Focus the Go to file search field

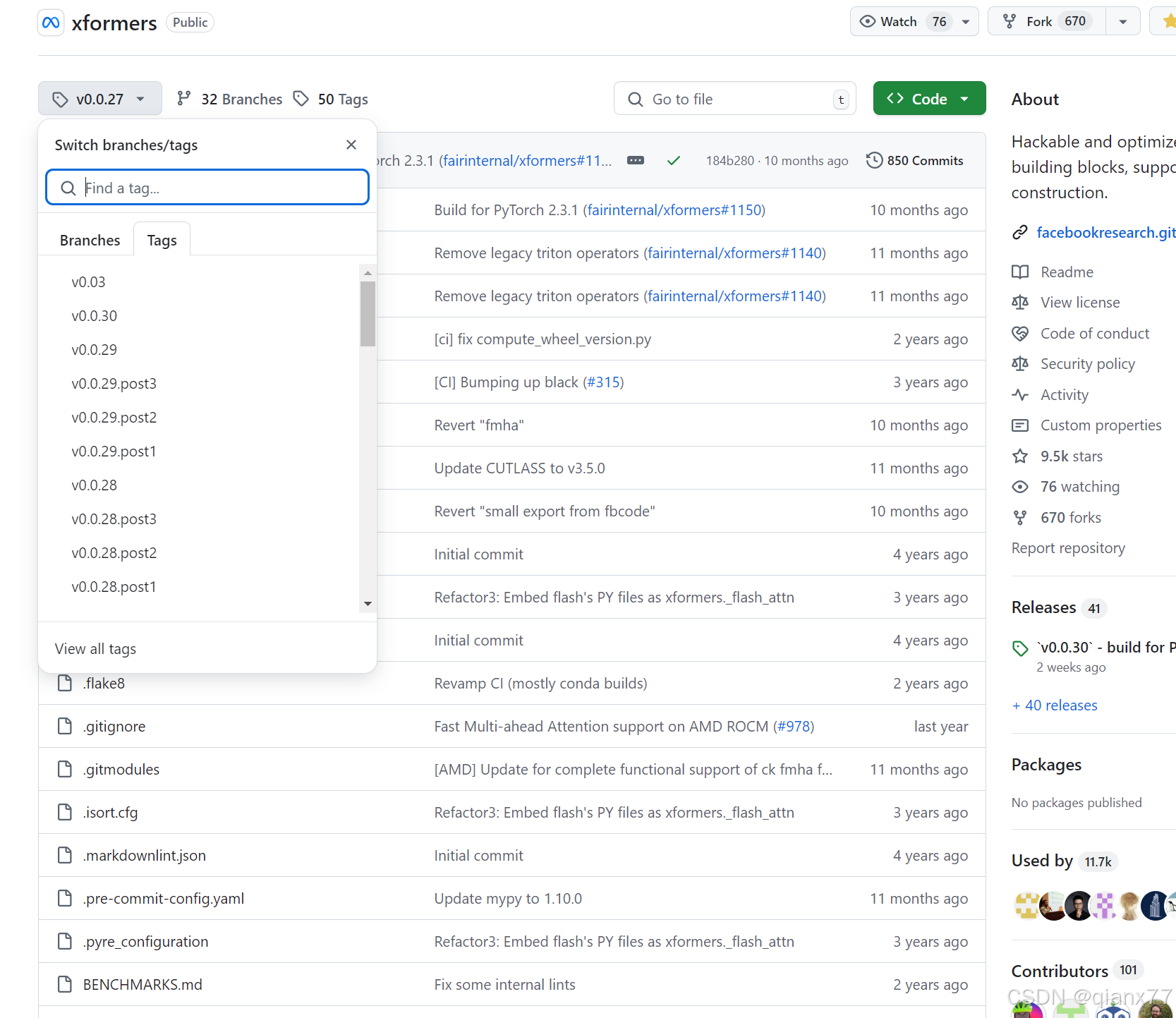(735, 99)
